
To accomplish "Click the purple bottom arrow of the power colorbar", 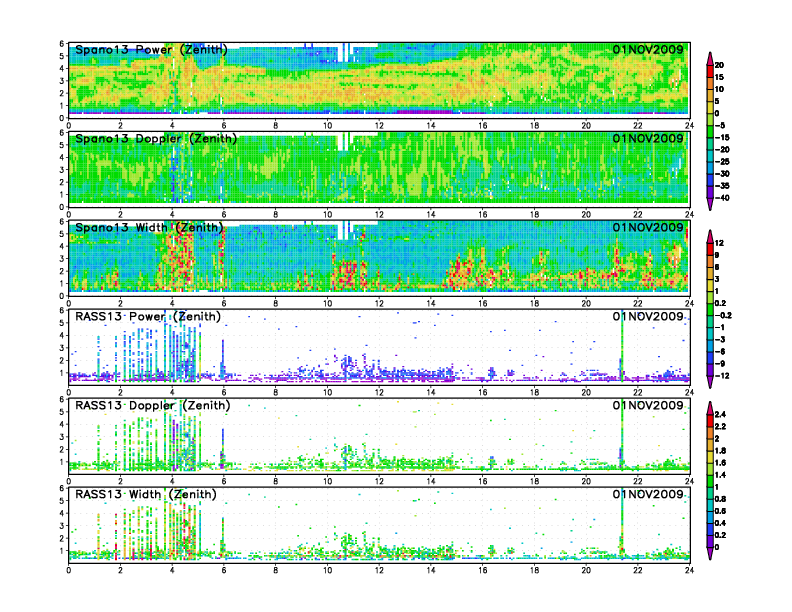I will pyautogui.click(x=710, y=204).
